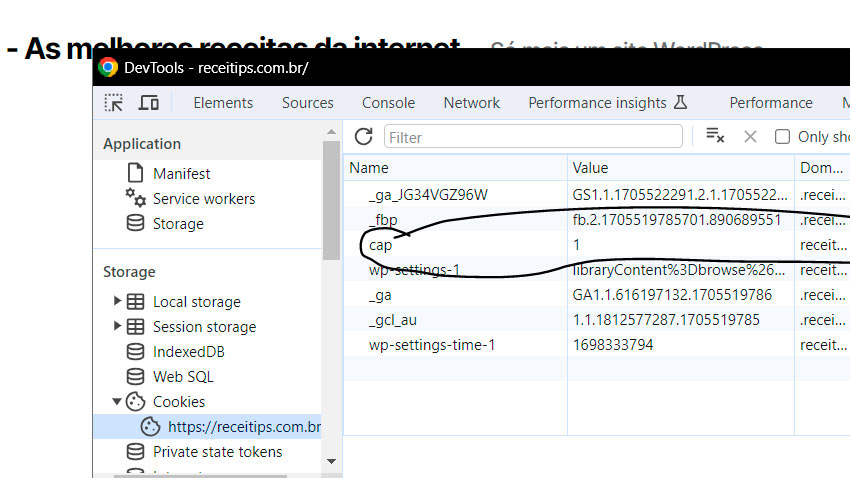Click the Session storage grid icon
Image resolution: width=850 pixels, height=478 pixels.
pos(135,326)
